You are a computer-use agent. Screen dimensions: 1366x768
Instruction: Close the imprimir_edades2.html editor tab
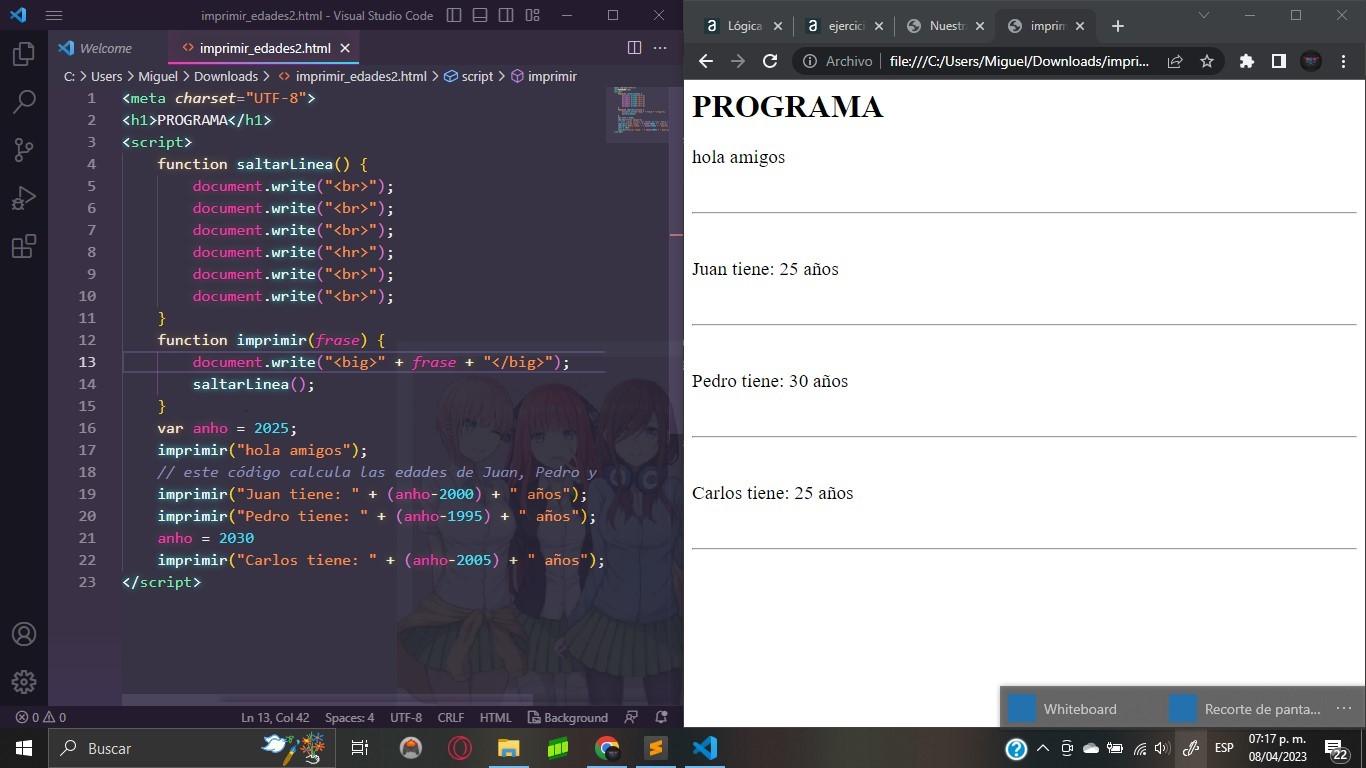pyautogui.click(x=345, y=48)
